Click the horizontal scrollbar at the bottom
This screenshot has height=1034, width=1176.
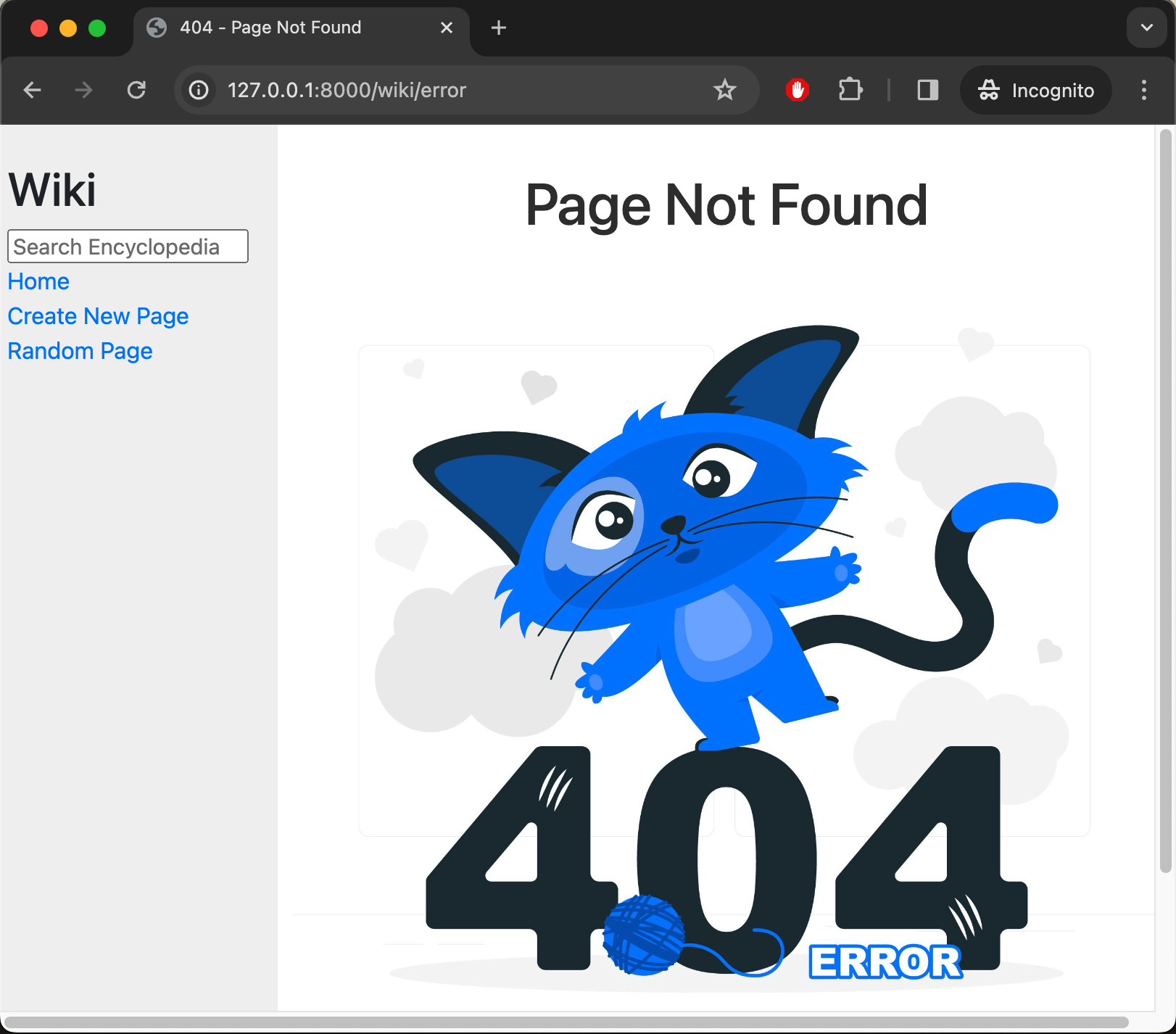(566, 1022)
